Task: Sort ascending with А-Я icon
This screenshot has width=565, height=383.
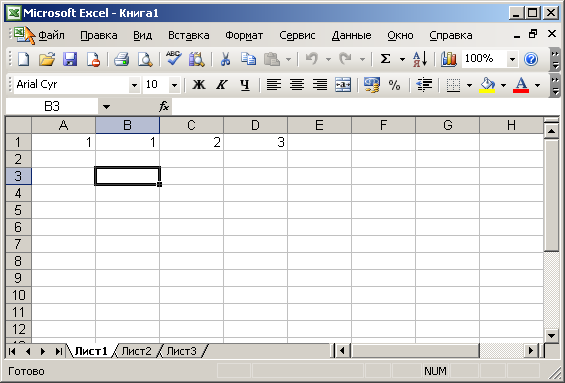Action: (420, 59)
